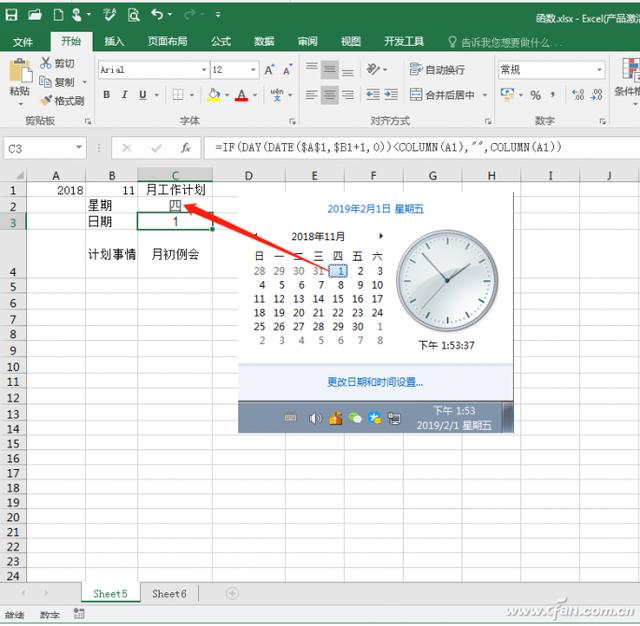The width and height of the screenshot is (640, 626).
Task: Click the volume speaker tray icon
Action: pos(315,418)
